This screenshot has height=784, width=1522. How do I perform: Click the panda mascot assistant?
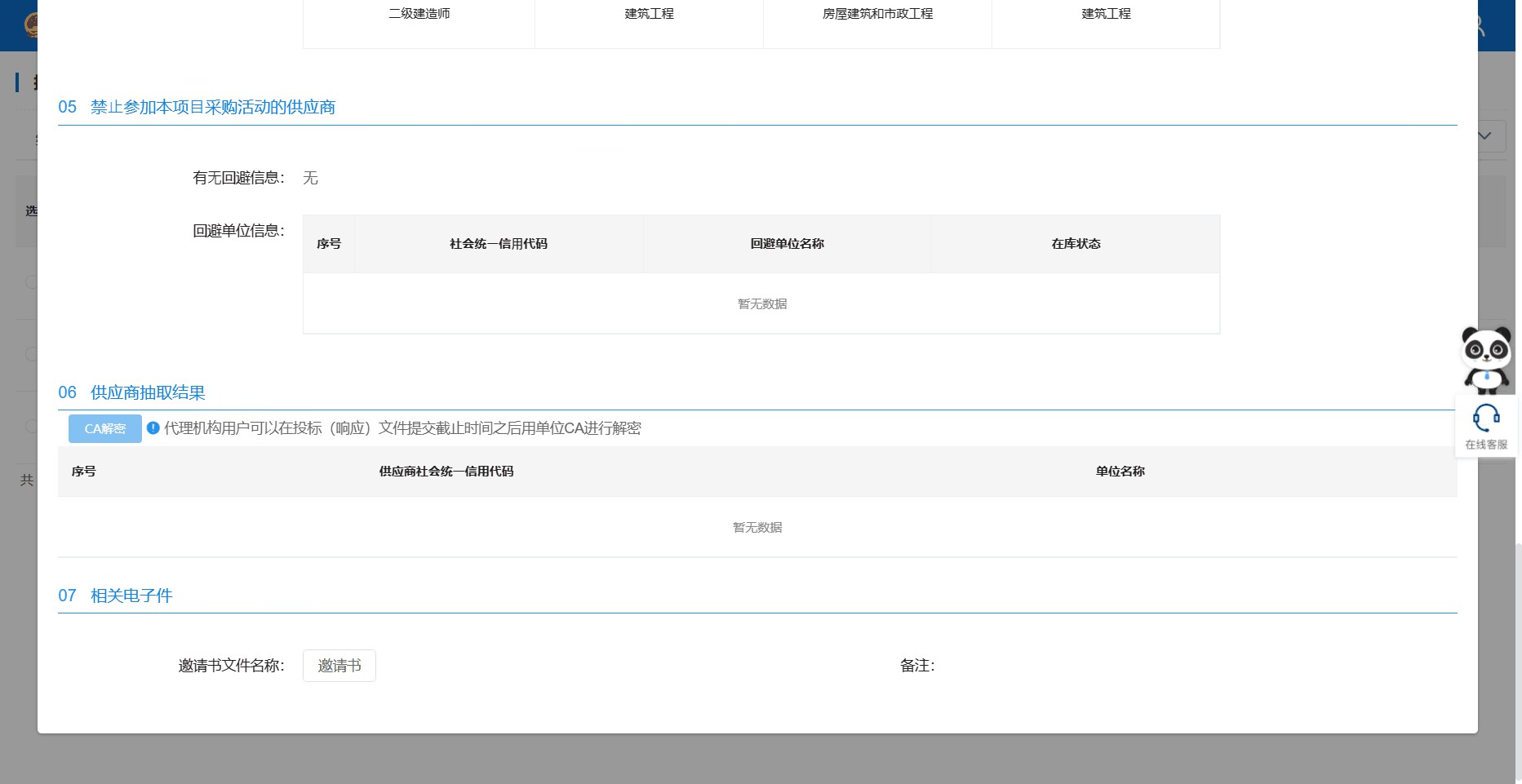pos(1485,360)
